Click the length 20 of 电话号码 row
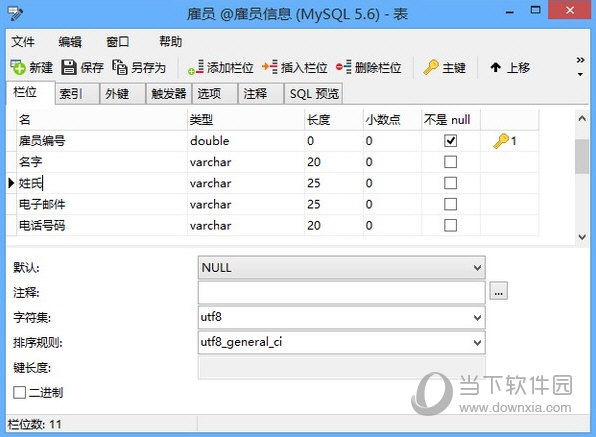 334,226
